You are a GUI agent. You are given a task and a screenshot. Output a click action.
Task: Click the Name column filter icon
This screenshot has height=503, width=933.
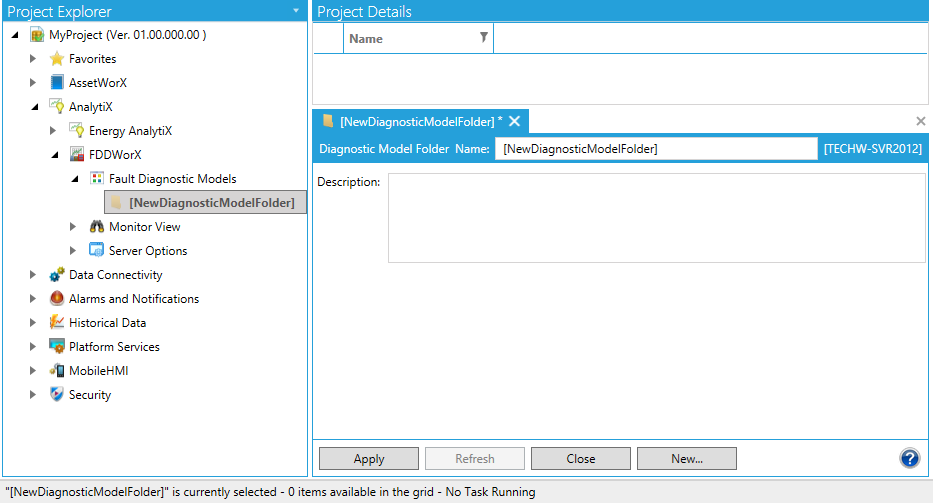[483, 38]
